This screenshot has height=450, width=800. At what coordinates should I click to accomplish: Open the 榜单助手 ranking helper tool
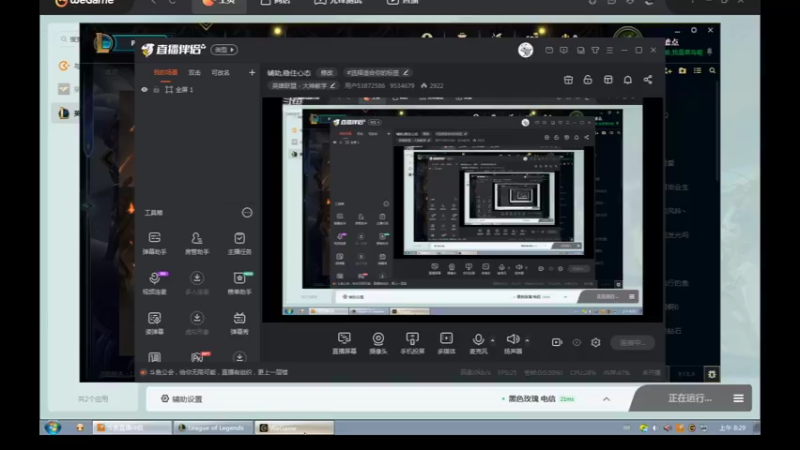pyautogui.click(x=239, y=283)
